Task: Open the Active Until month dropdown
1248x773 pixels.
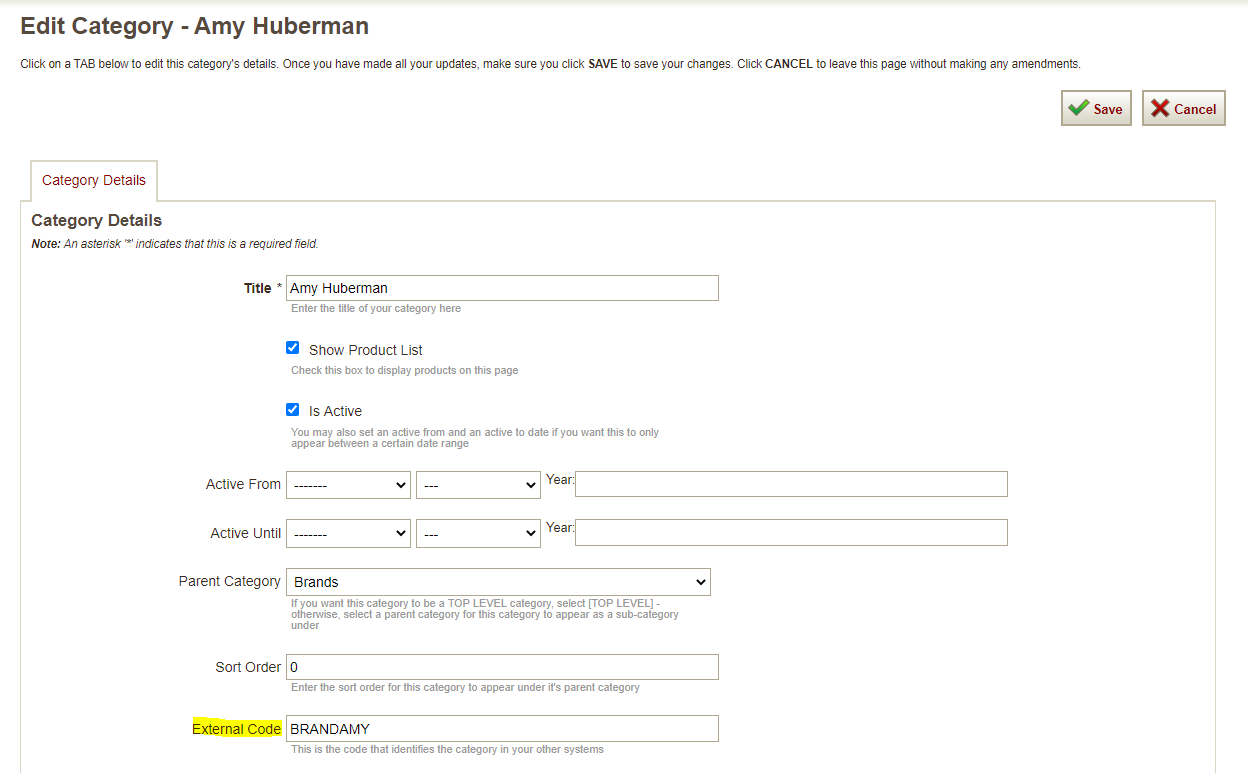Action: [348, 534]
